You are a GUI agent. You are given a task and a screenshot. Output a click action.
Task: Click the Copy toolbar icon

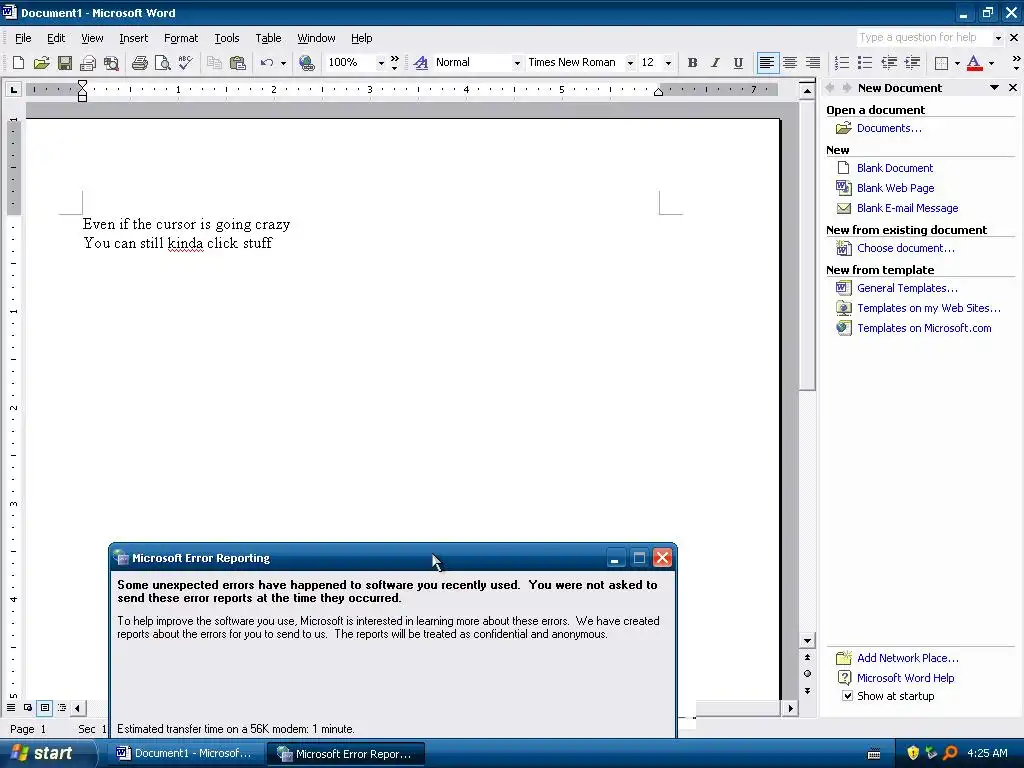[x=214, y=63]
